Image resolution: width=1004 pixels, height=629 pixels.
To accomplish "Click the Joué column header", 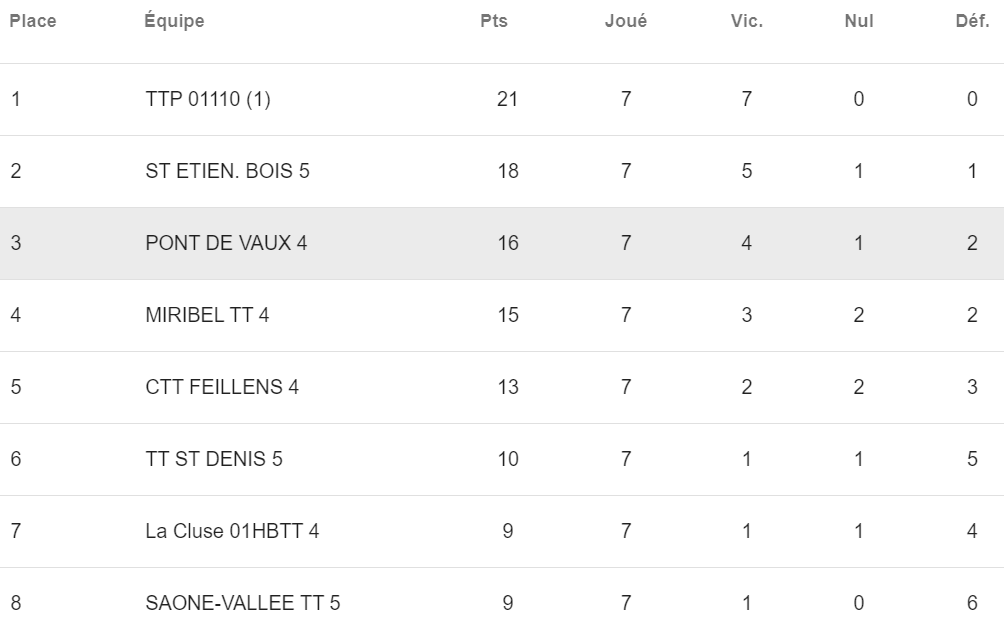I will point(626,21).
